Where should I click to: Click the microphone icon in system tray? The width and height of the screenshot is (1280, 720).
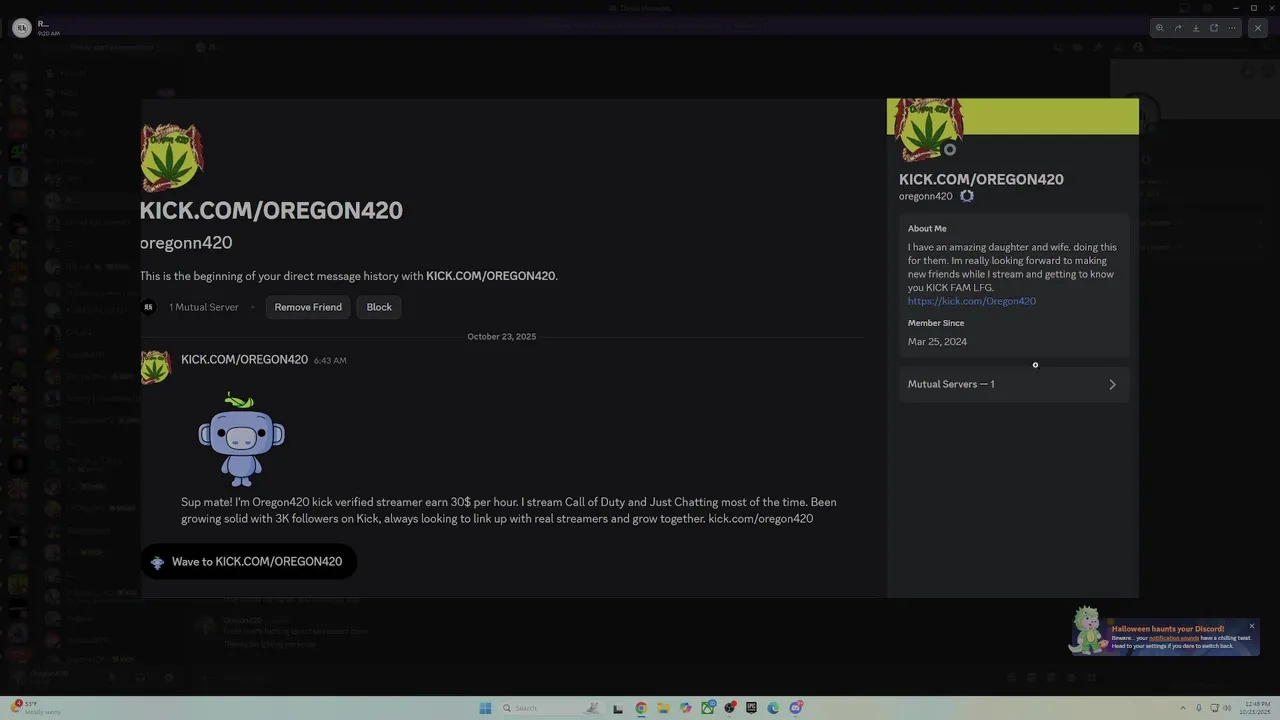[1199, 708]
